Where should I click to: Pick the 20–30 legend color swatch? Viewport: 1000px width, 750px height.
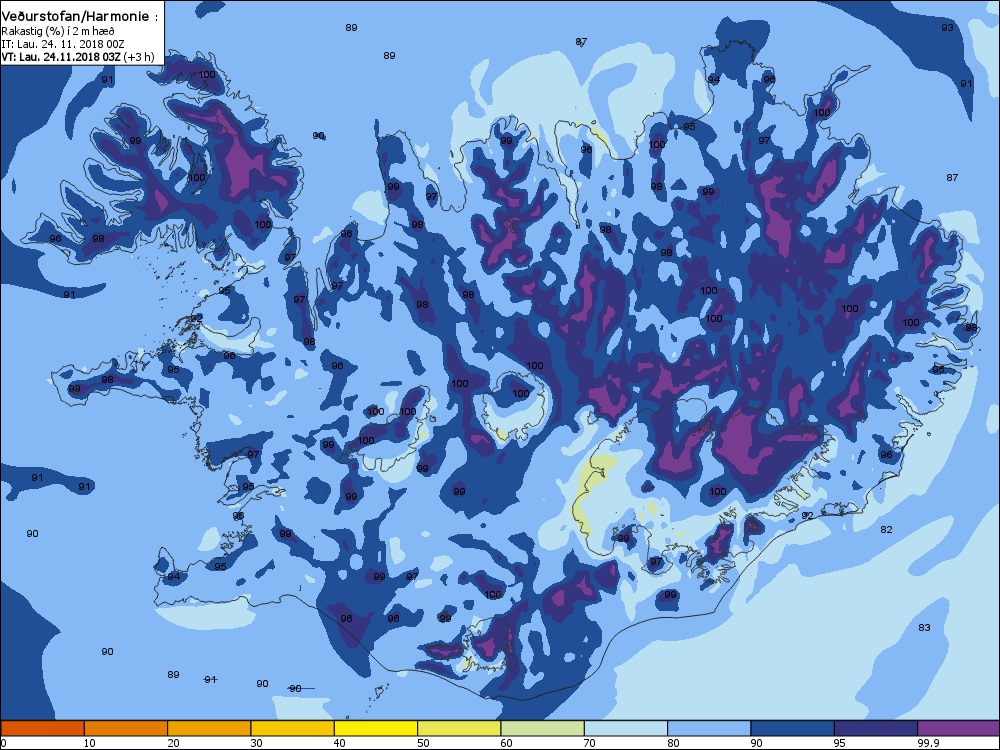(x=209, y=728)
